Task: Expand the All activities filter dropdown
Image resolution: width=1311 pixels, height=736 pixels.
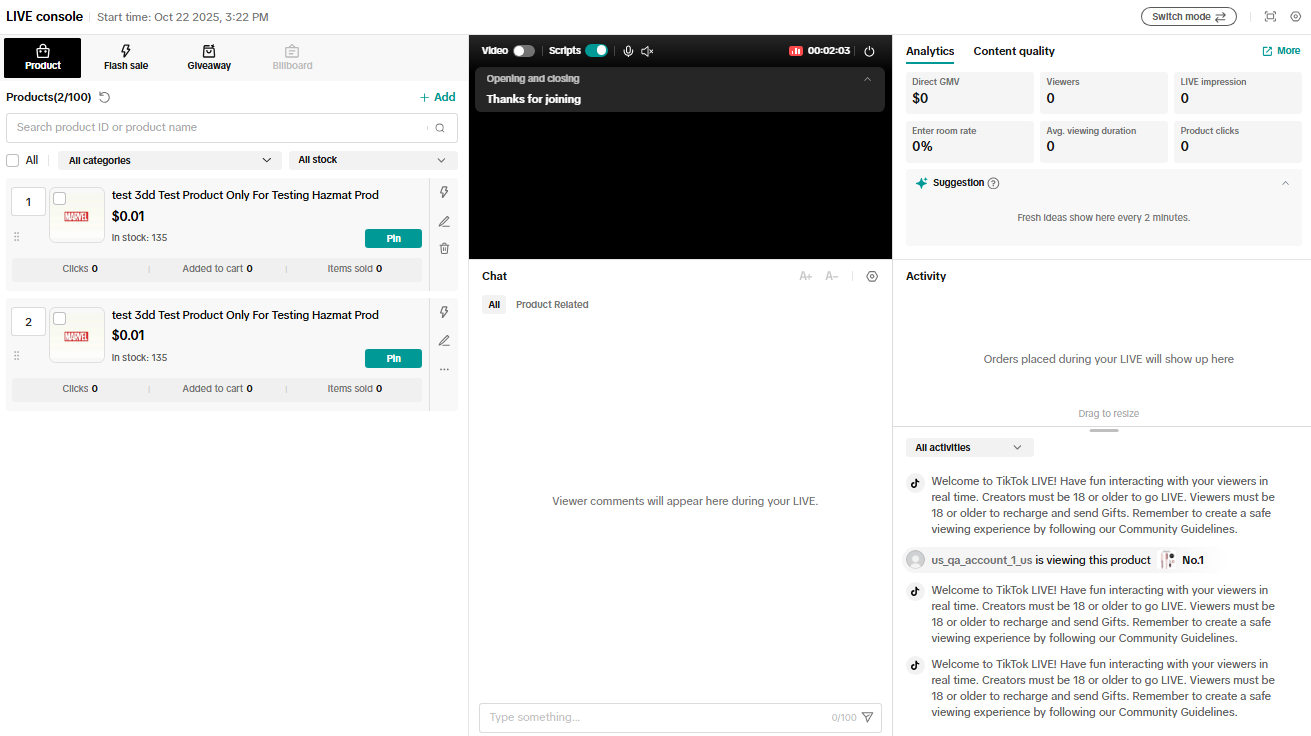Action: (x=968, y=448)
